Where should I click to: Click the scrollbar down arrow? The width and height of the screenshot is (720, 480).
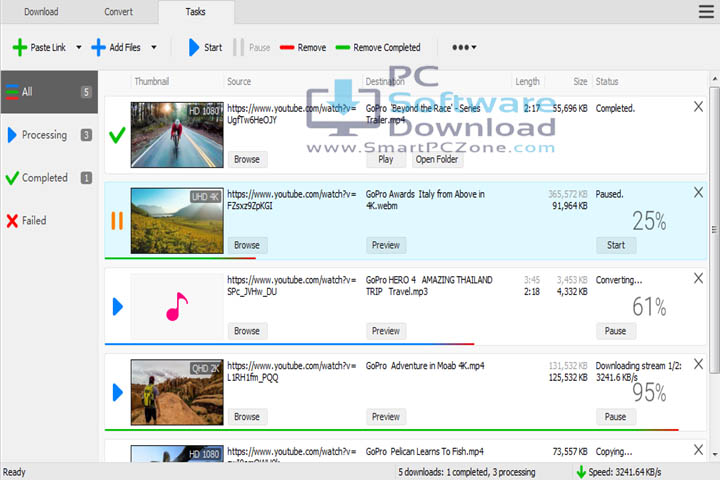715,454
